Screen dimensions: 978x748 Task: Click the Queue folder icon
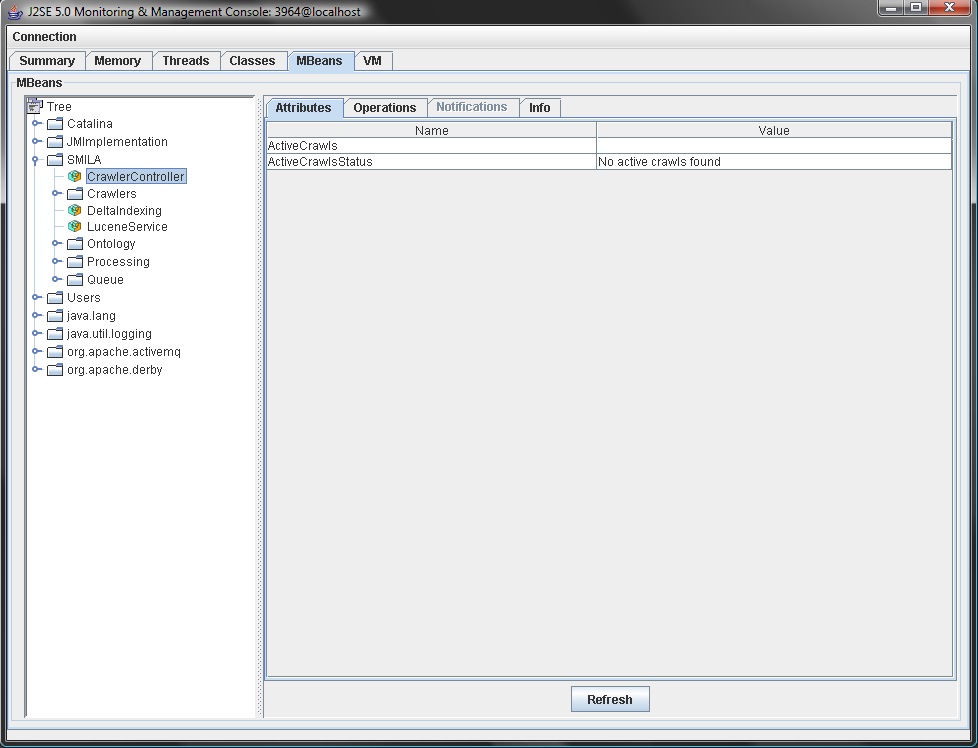75,279
